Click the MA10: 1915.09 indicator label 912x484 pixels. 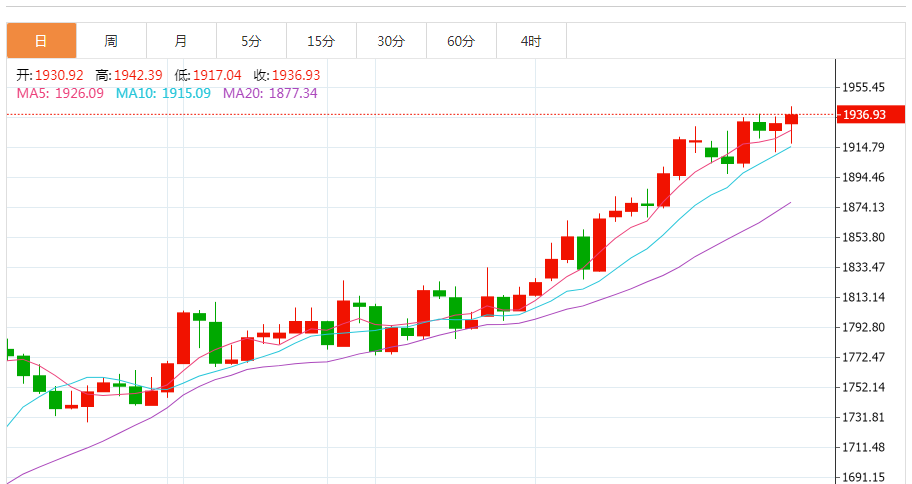(163, 93)
